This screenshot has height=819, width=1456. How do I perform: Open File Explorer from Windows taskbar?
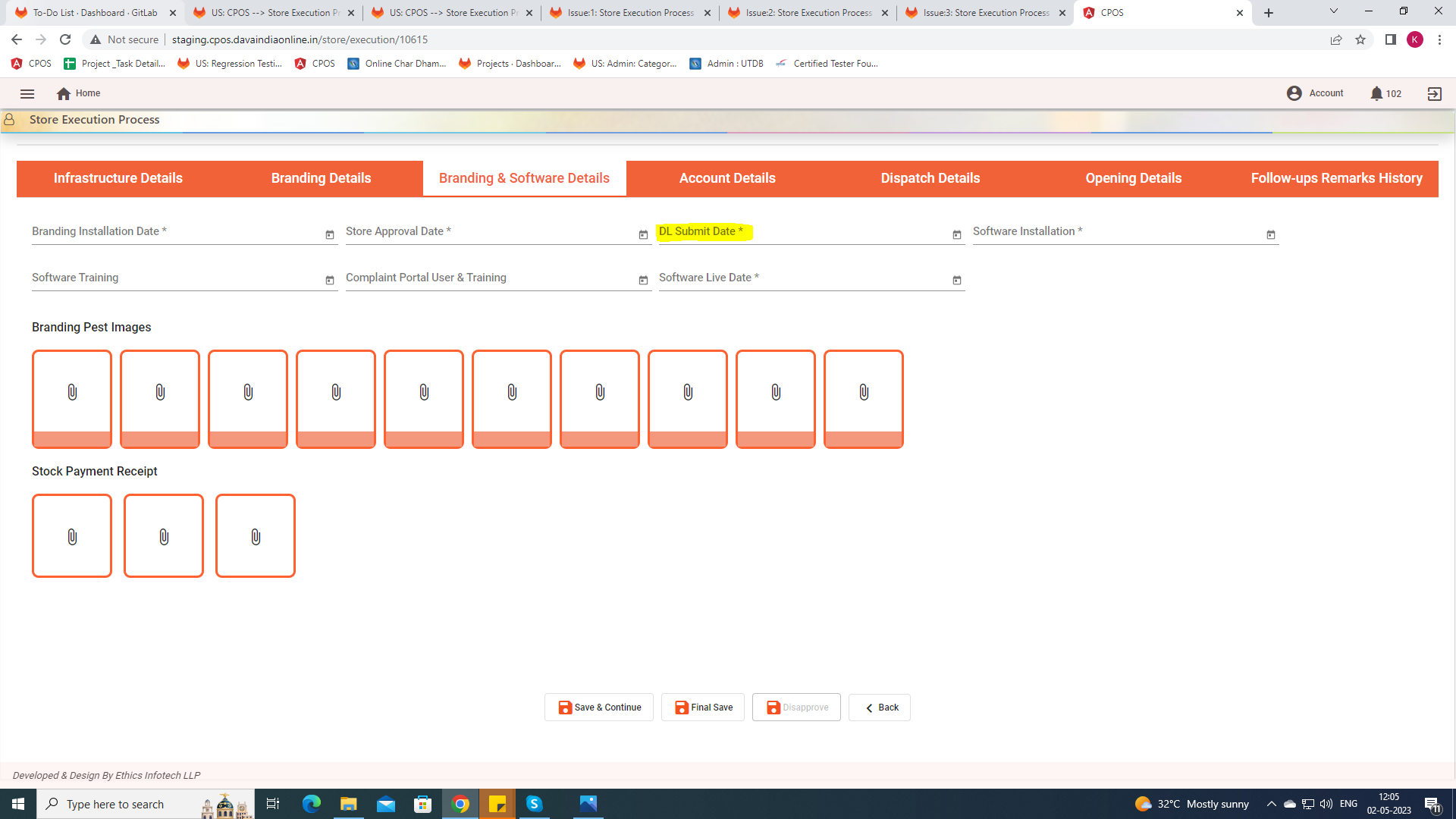pos(348,804)
